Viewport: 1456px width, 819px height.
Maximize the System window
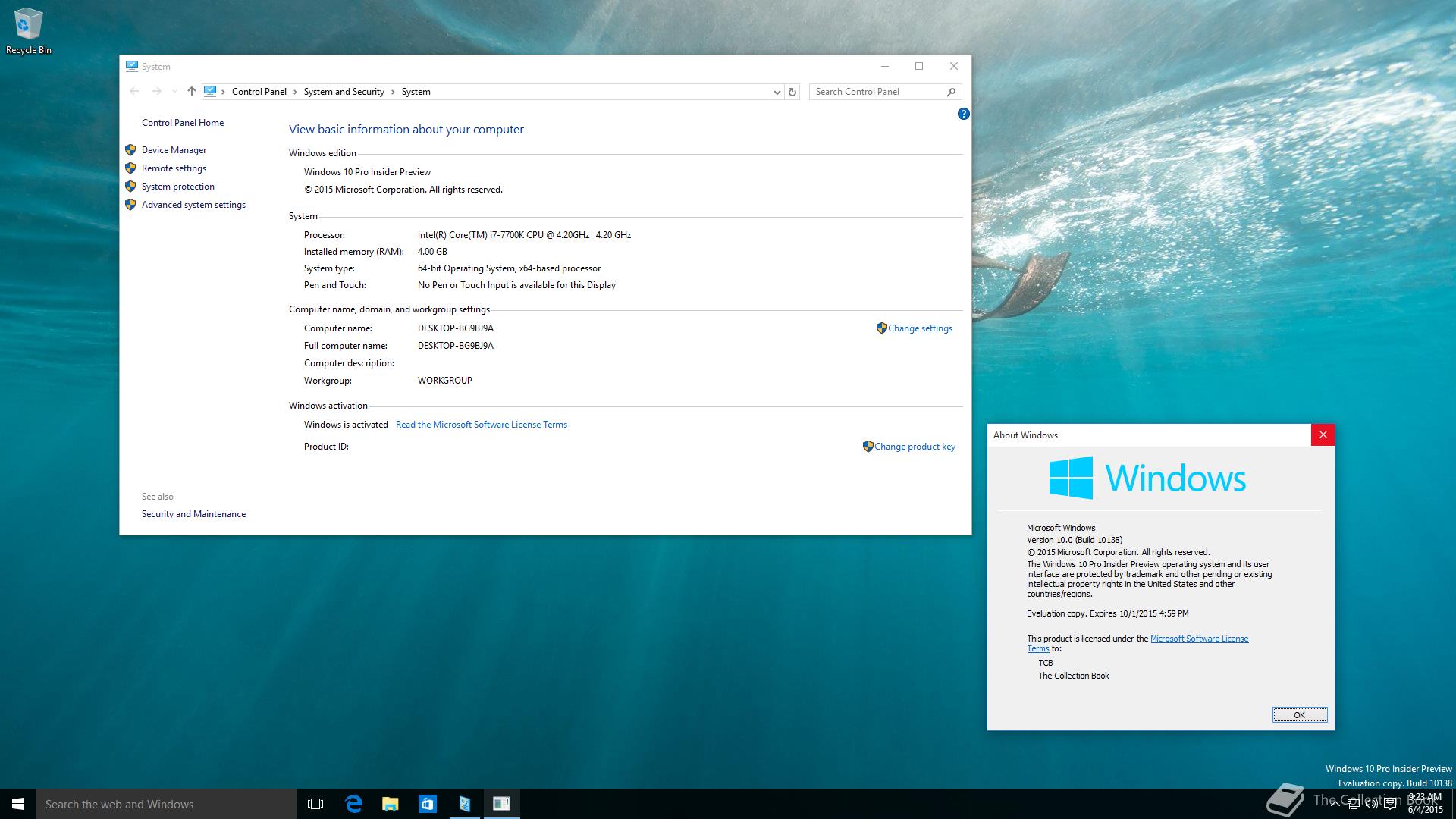919,66
